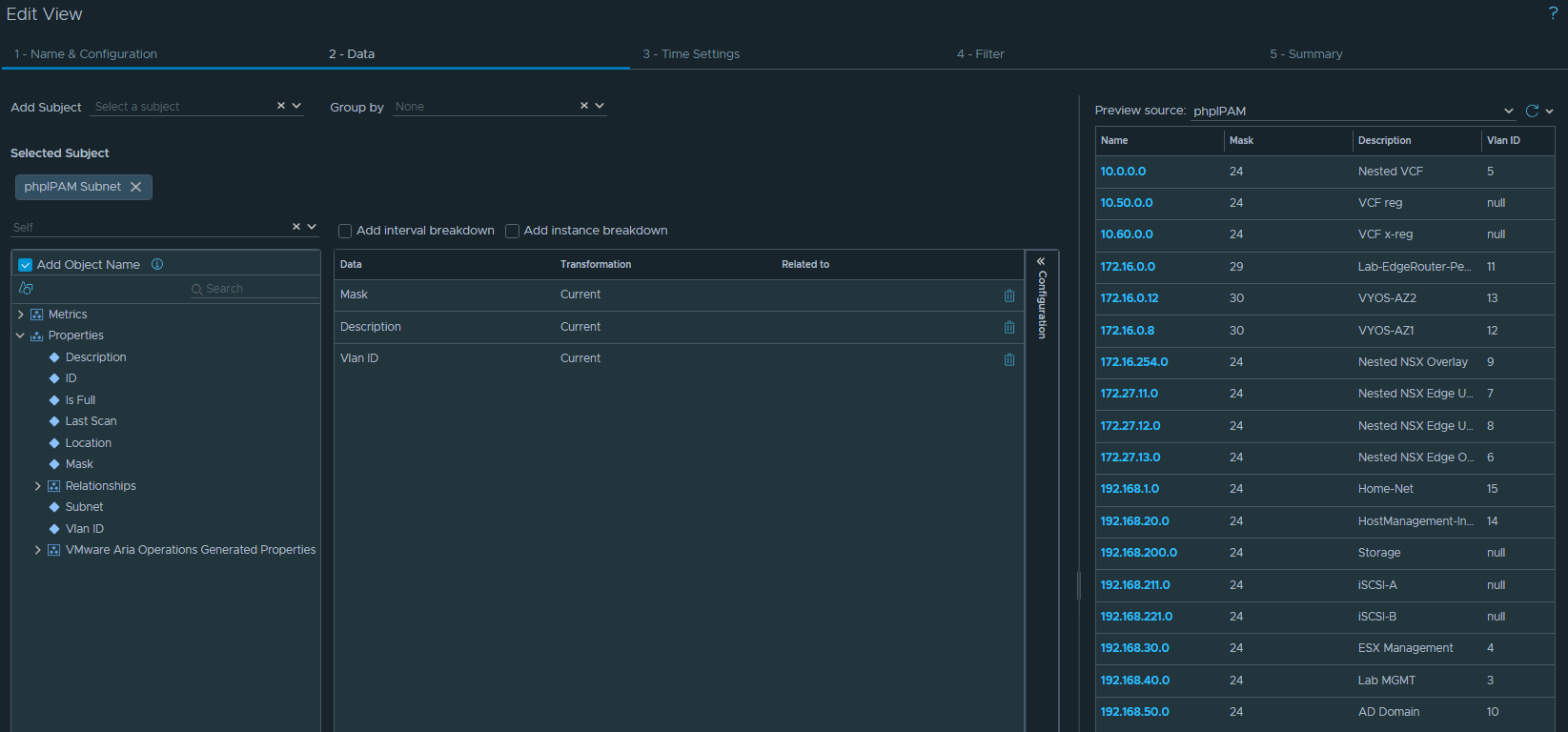Open the Preview source dropdown
Screen dimensions: 1568x732
pyautogui.click(x=1508, y=111)
